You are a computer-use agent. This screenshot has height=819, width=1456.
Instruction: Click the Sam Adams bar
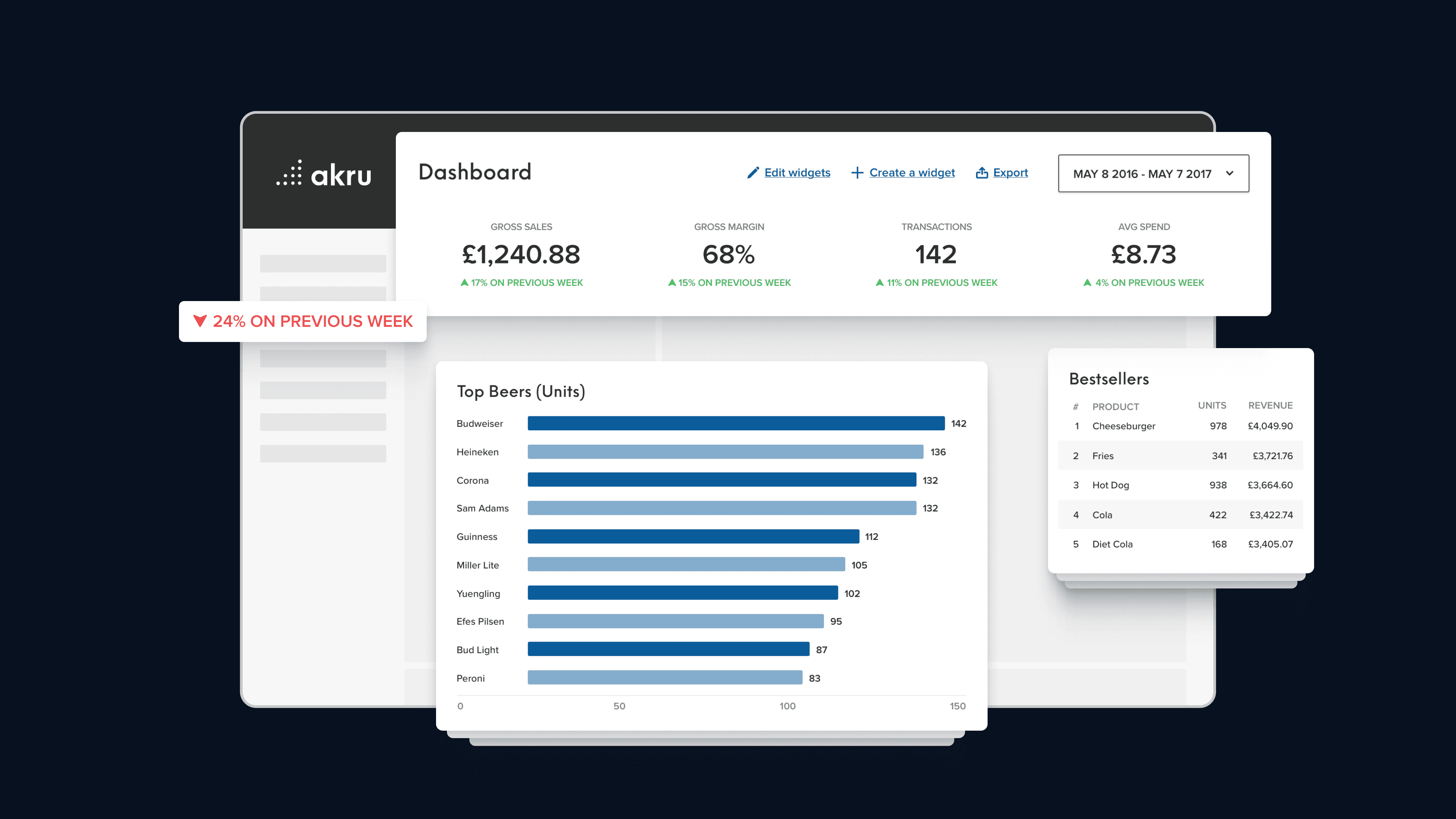tap(722, 508)
